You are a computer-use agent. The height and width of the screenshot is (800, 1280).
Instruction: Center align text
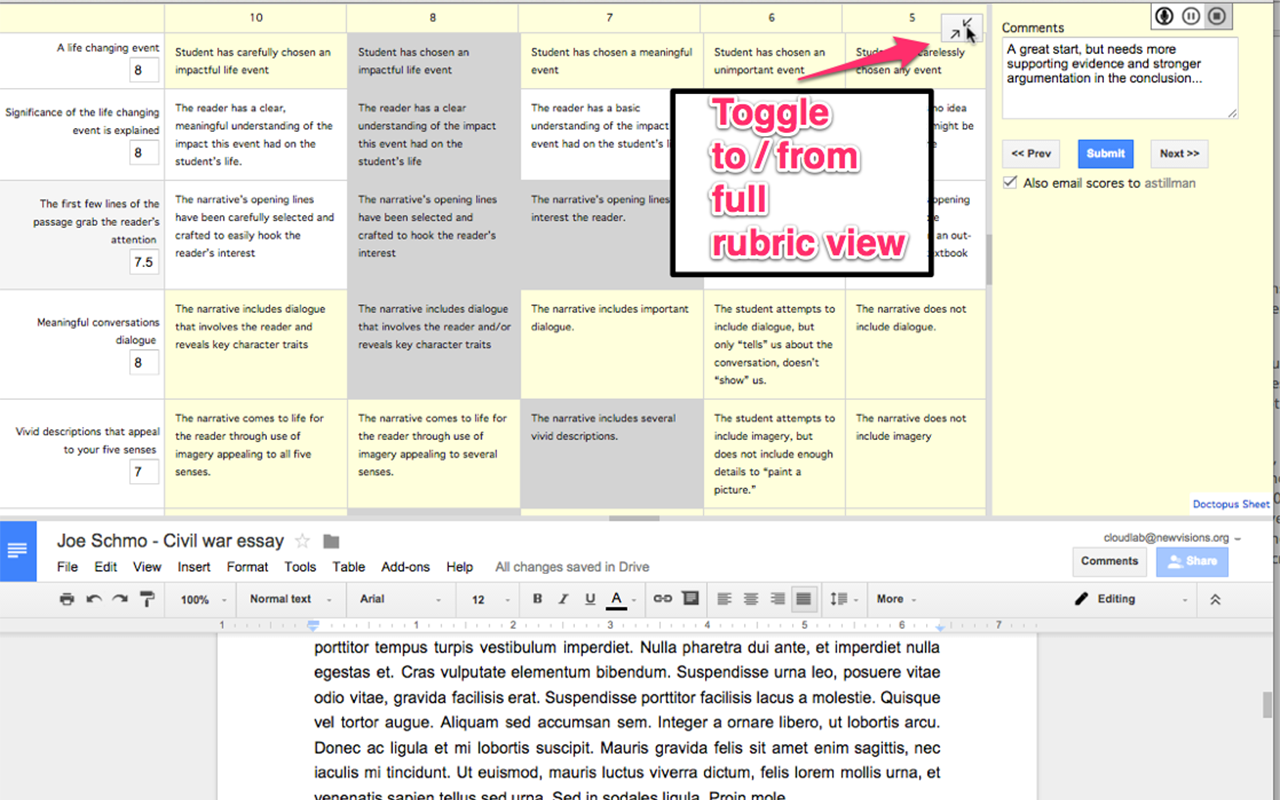751,599
